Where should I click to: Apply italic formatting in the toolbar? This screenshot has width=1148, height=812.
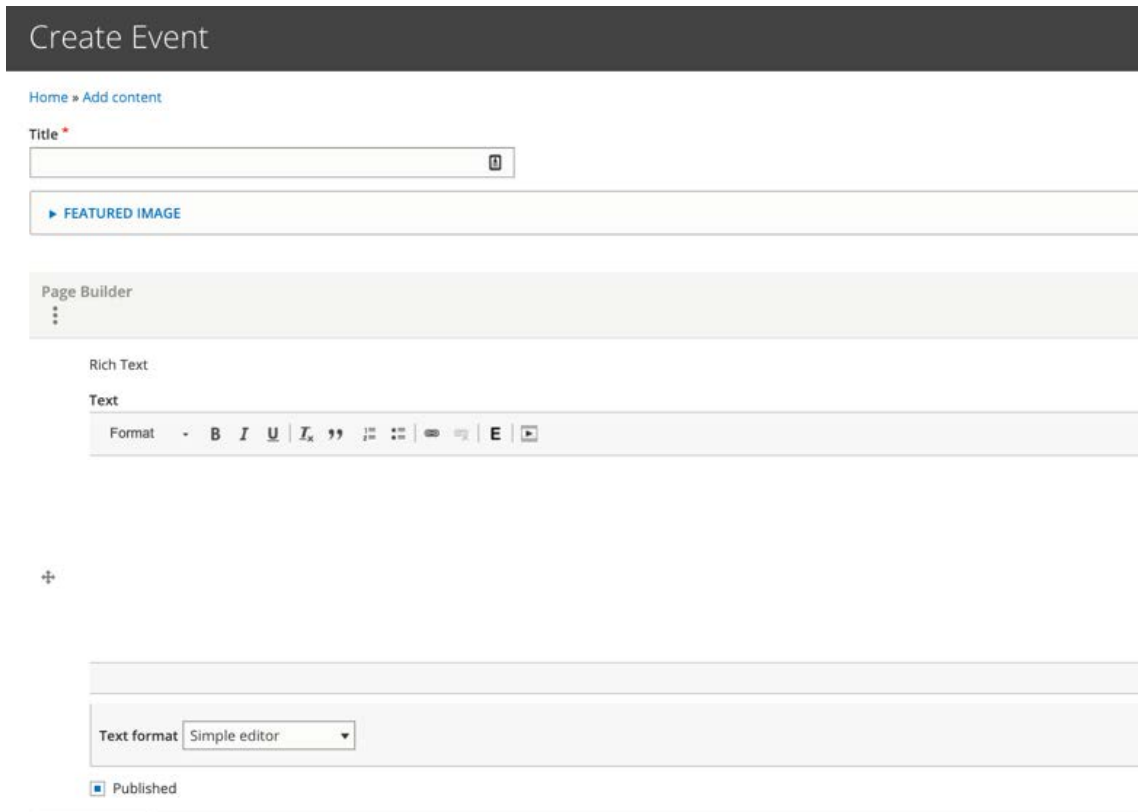tap(243, 434)
